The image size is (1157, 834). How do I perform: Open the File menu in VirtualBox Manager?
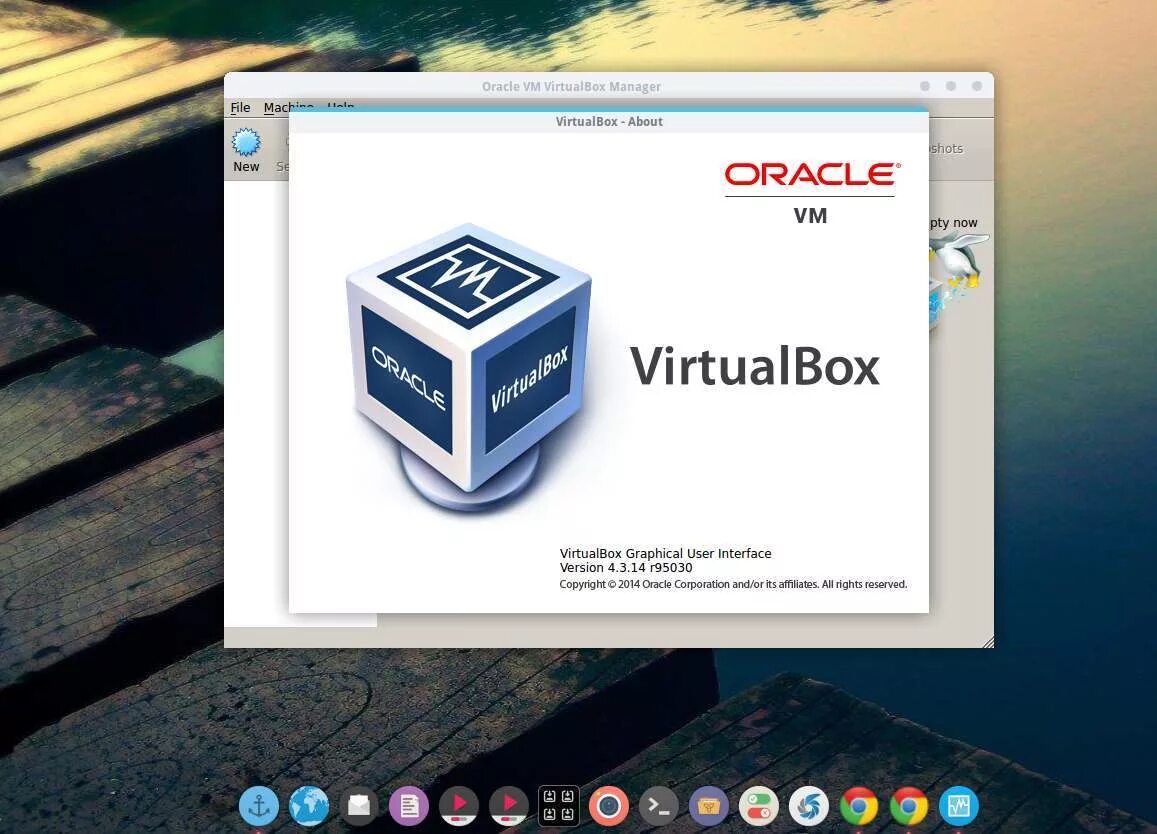(241, 108)
